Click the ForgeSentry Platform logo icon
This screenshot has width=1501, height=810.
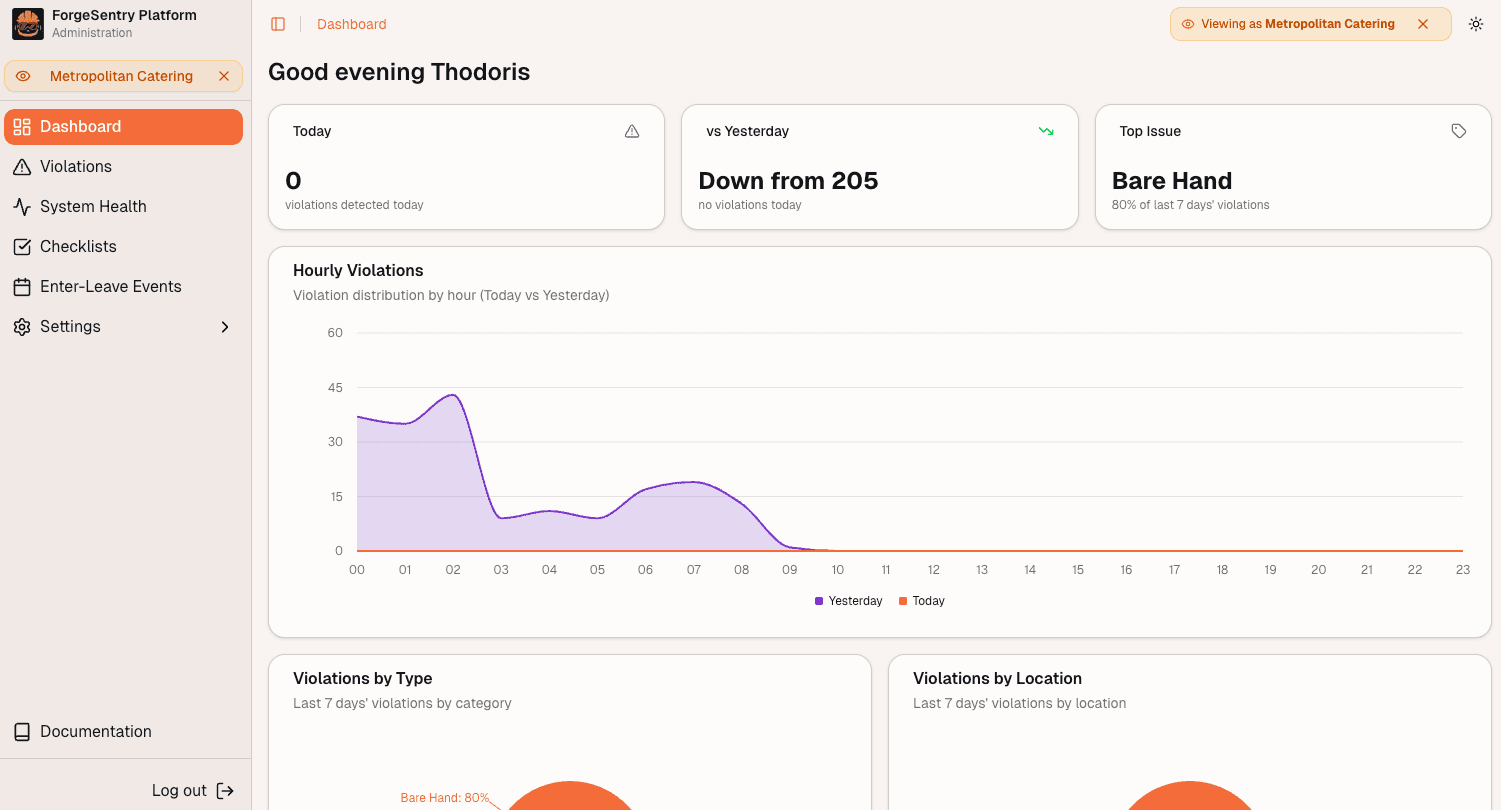point(28,24)
